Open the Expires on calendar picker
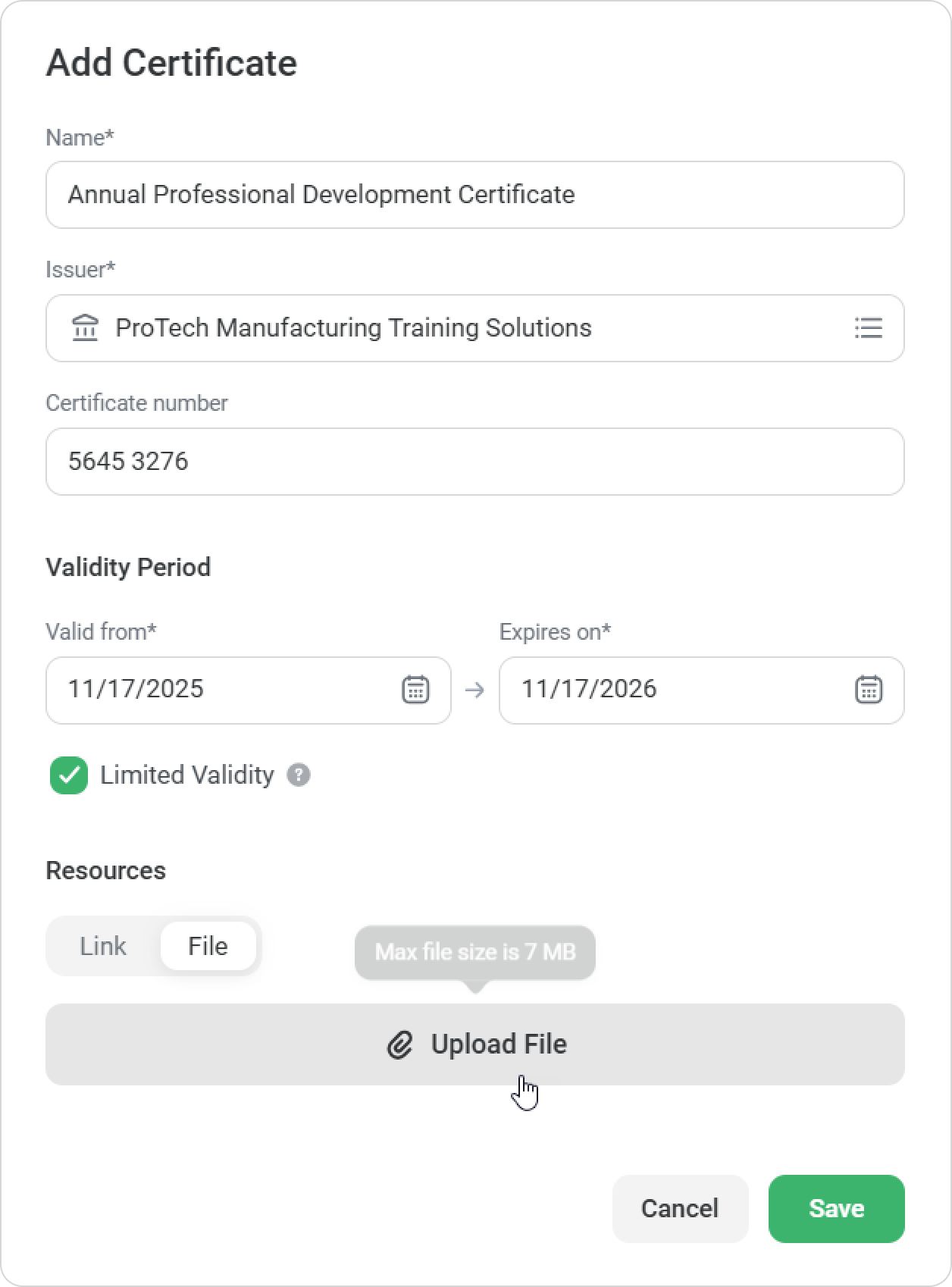 pyautogui.click(x=869, y=690)
